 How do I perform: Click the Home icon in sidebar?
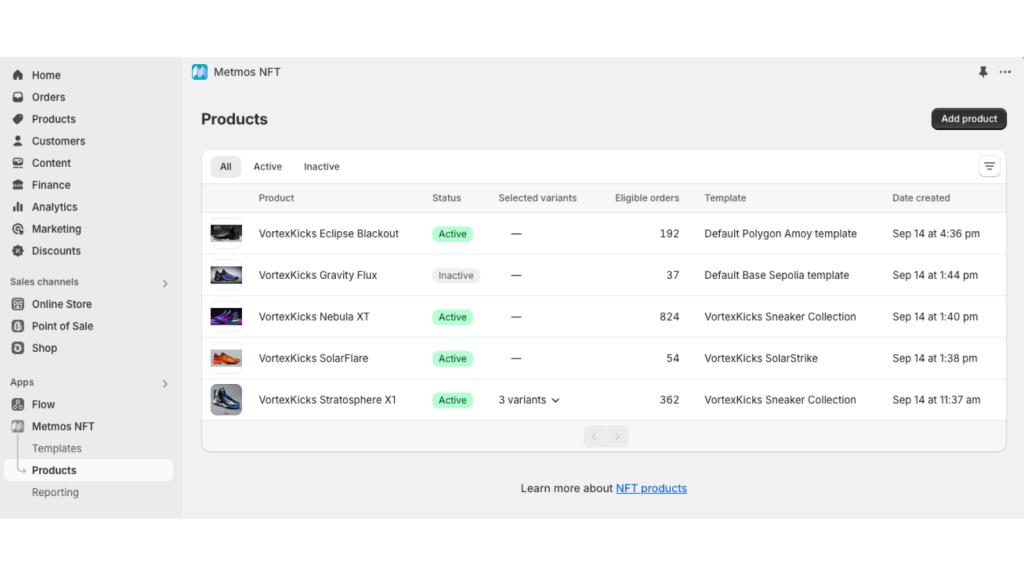tap(18, 75)
